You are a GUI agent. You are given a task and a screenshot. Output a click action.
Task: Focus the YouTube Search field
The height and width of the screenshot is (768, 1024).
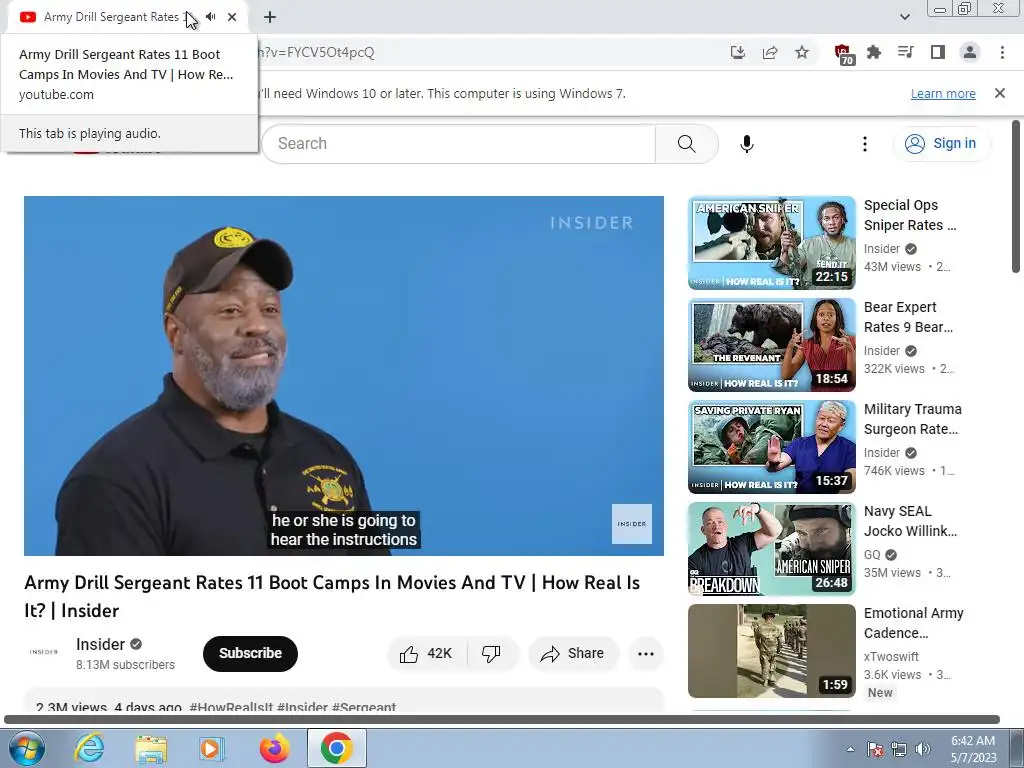click(x=459, y=144)
